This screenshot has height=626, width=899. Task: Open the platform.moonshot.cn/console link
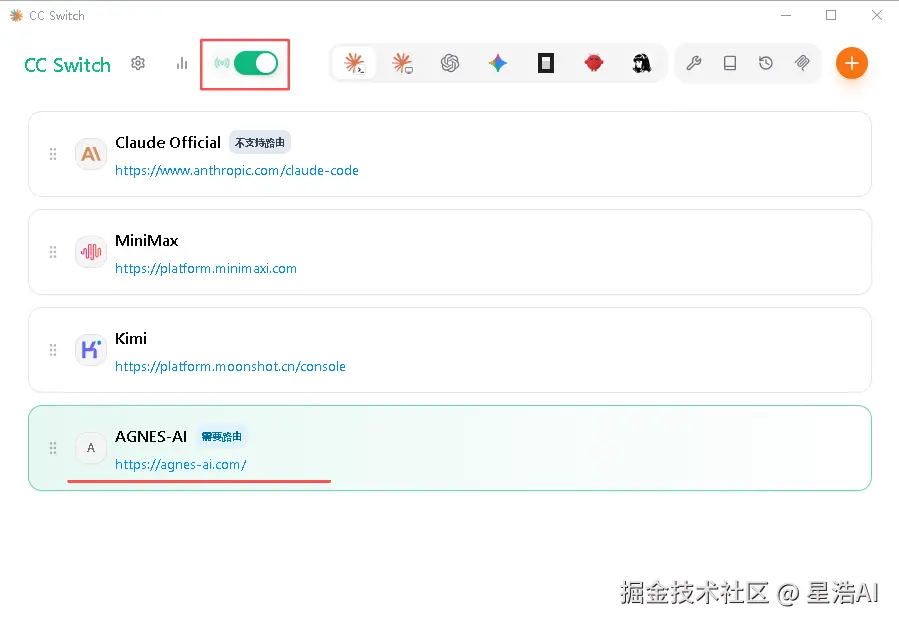coord(230,367)
